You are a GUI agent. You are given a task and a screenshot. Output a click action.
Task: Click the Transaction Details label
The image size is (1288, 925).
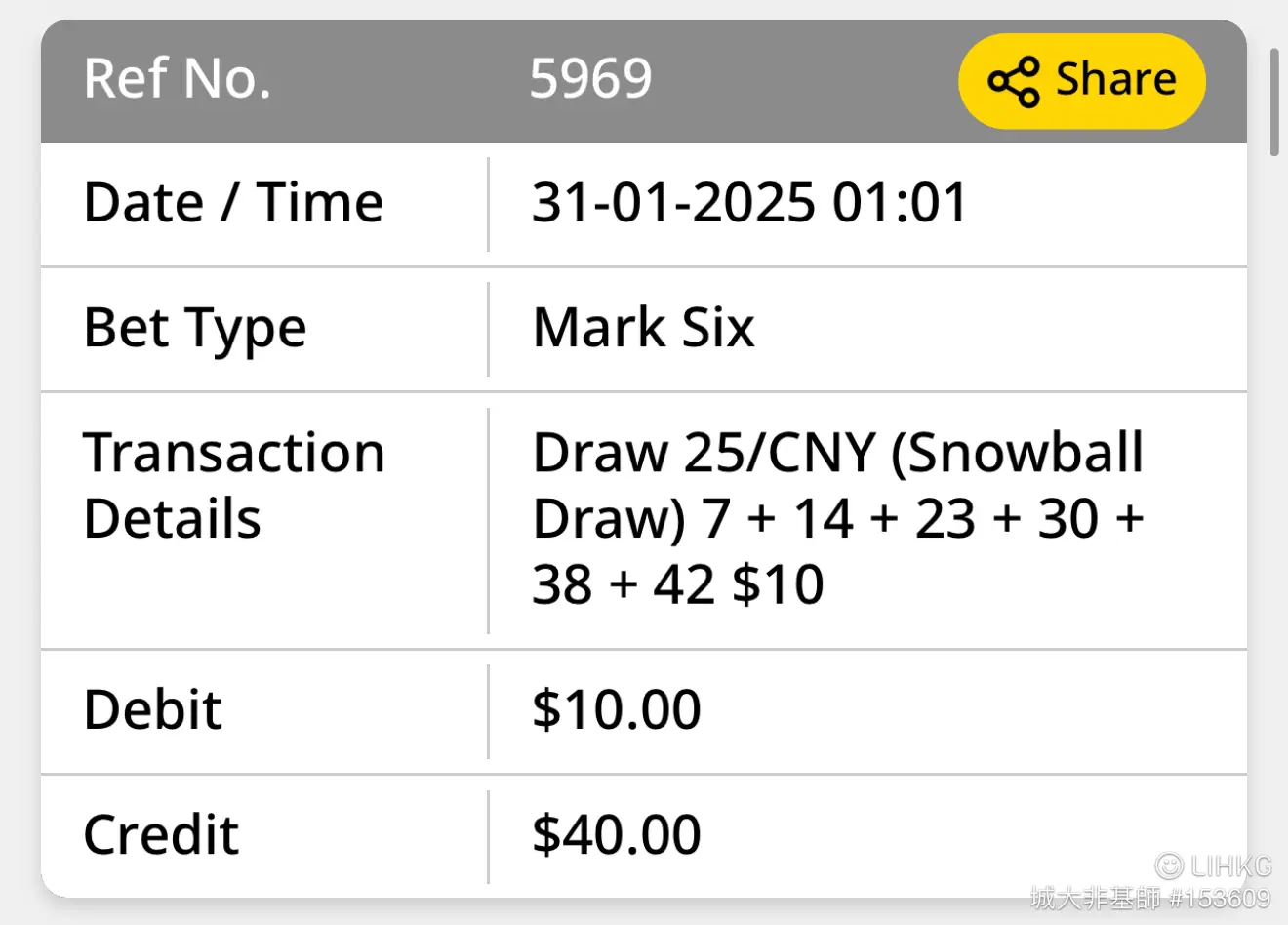[234, 485]
